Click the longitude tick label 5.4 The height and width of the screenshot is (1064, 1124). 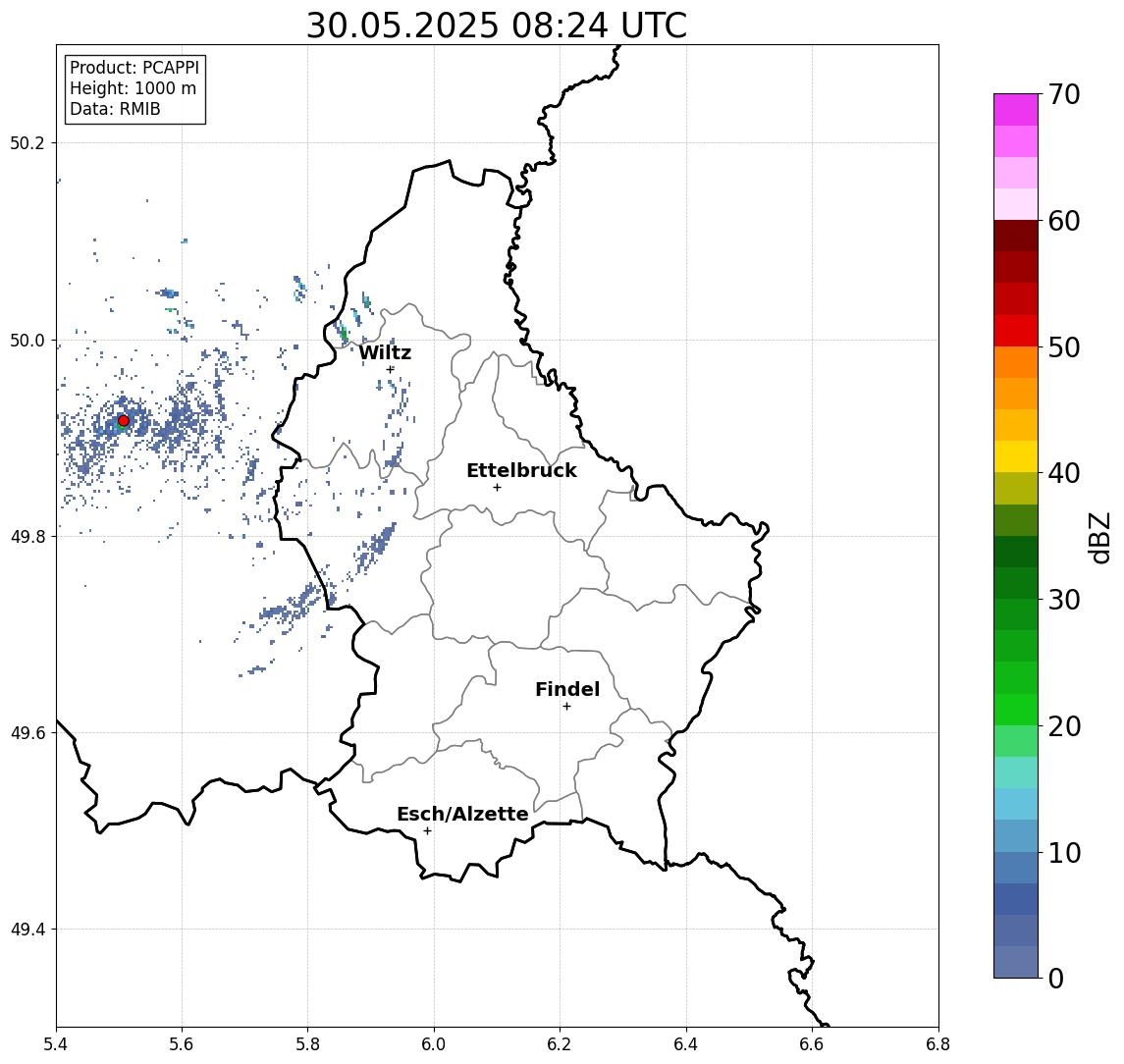pos(56,1044)
